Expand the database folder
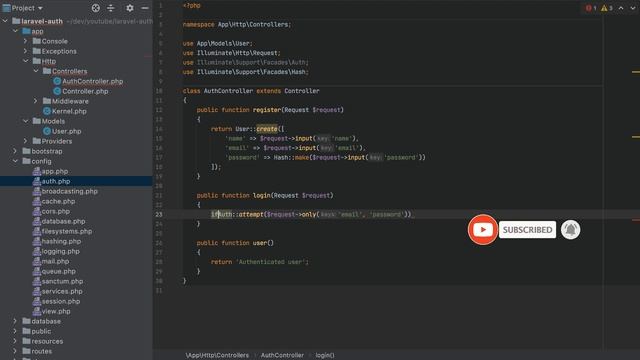 15,321
